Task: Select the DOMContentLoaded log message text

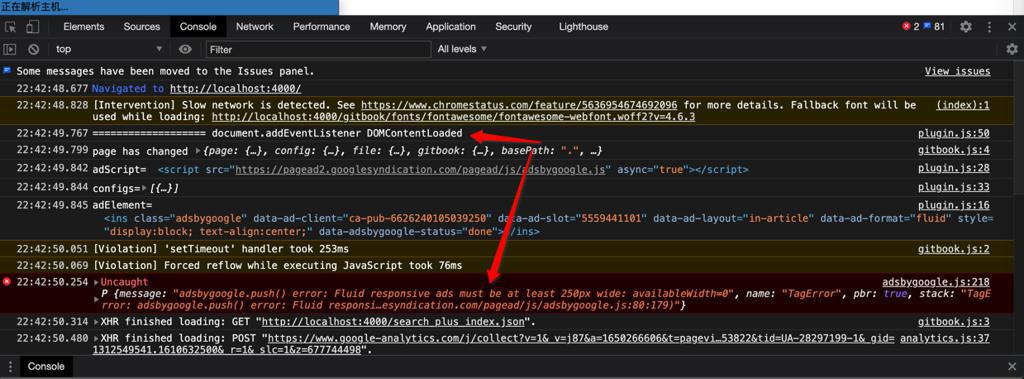Action: point(278,134)
